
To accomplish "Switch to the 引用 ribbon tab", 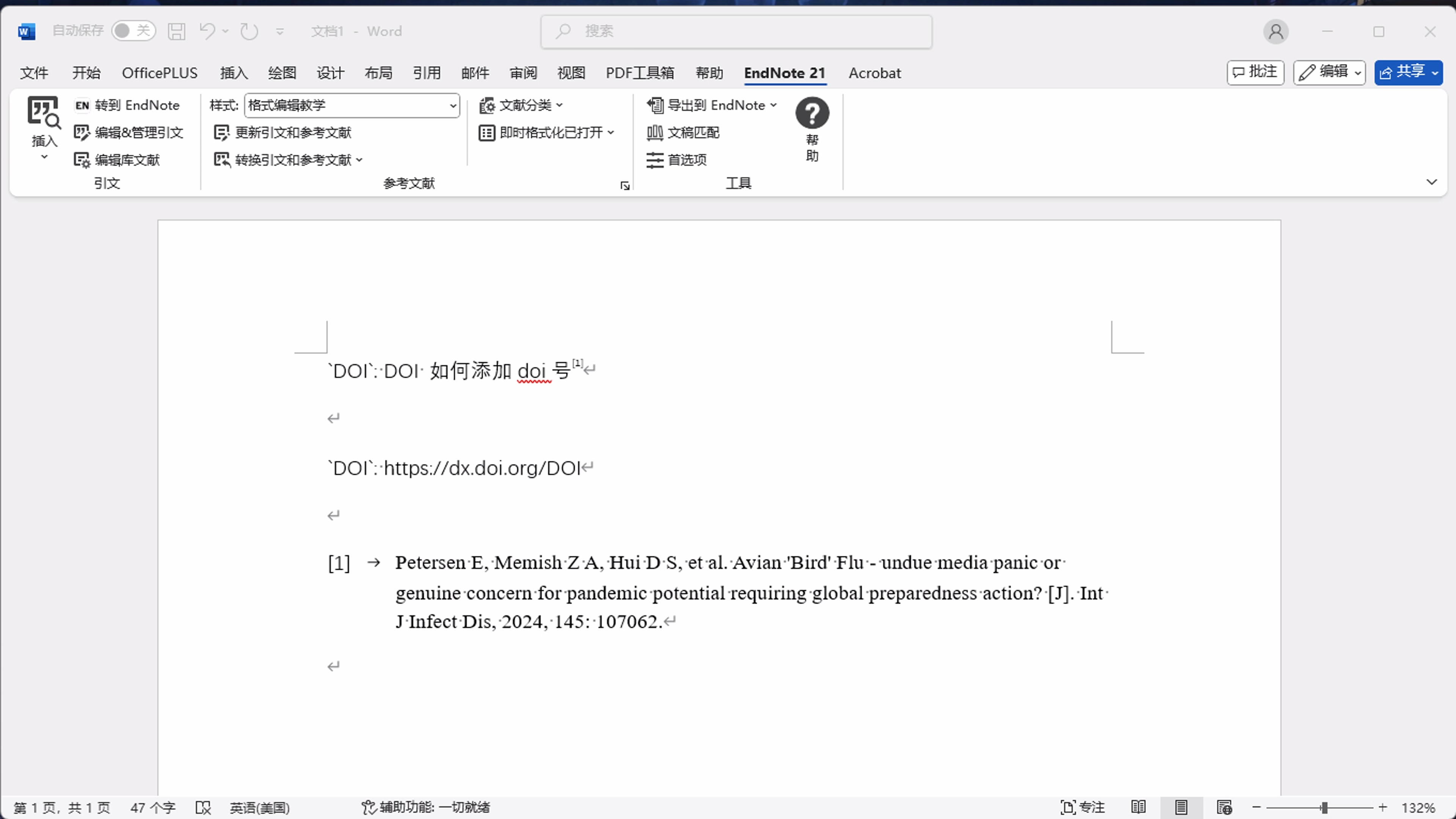I will pos(427,73).
